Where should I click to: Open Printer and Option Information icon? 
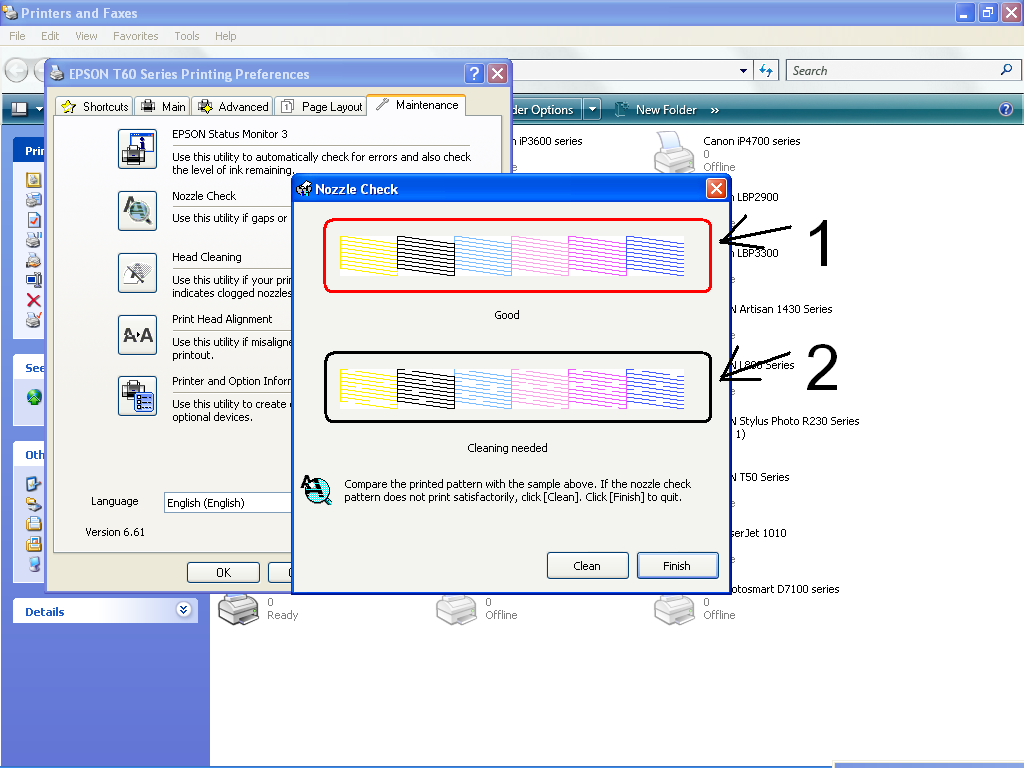[137, 396]
